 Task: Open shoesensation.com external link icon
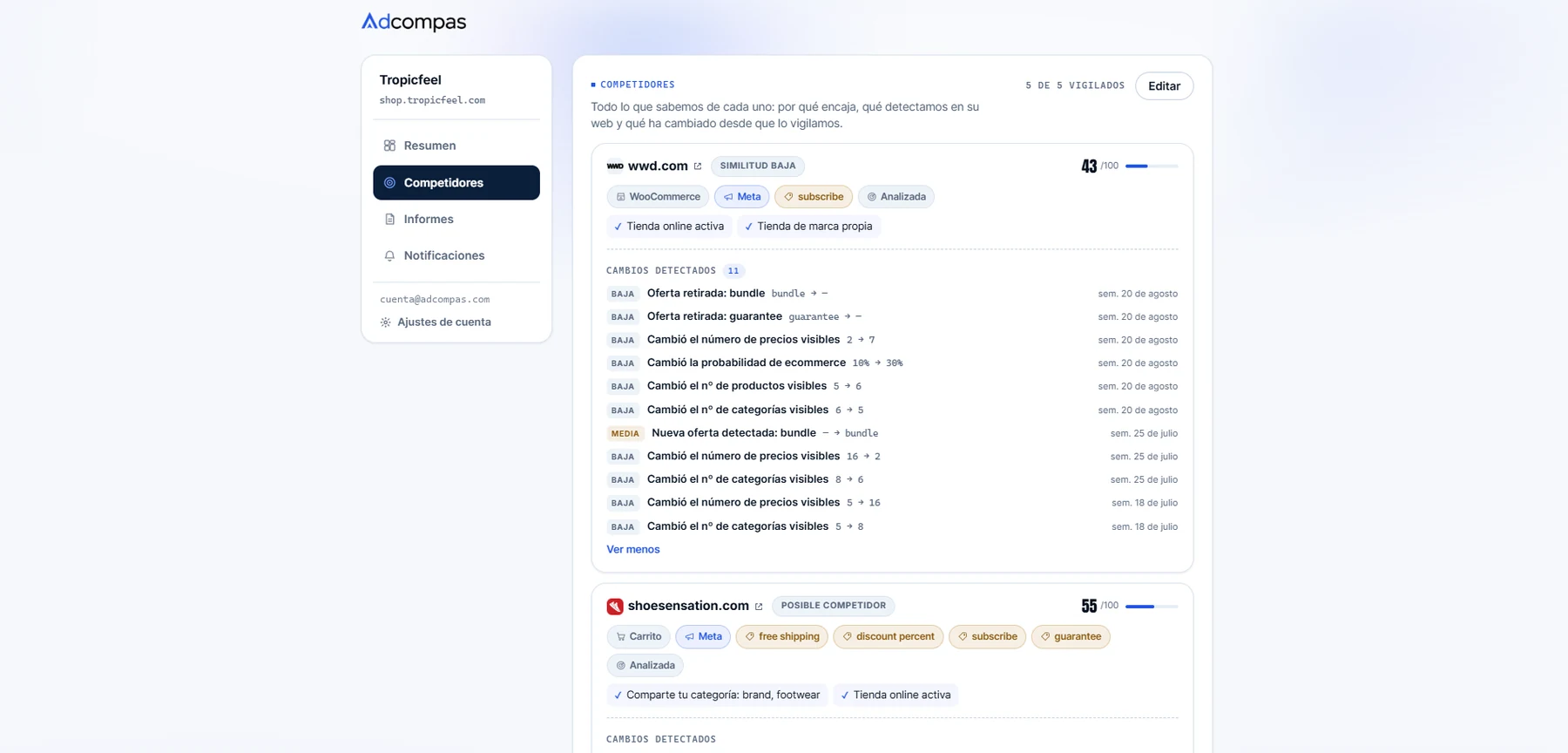point(758,607)
